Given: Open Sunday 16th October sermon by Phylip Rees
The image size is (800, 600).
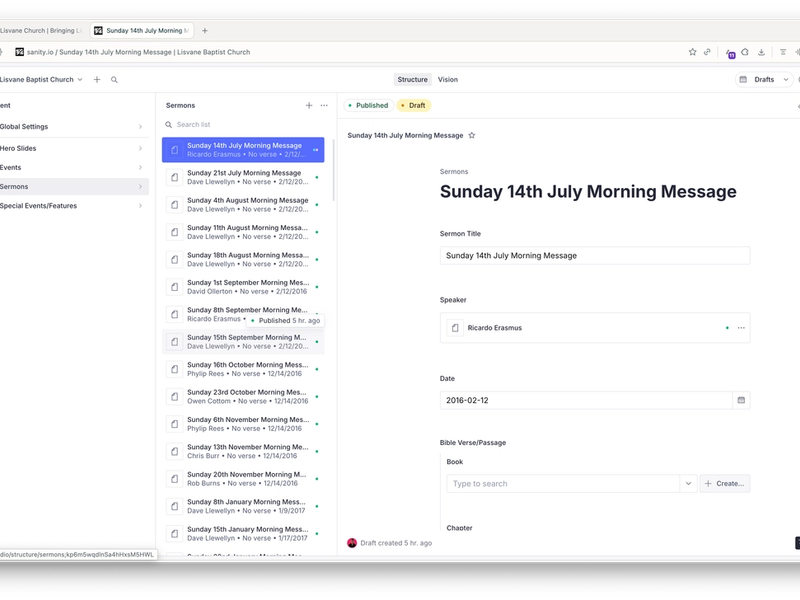Looking at the screenshot, I should (243, 369).
